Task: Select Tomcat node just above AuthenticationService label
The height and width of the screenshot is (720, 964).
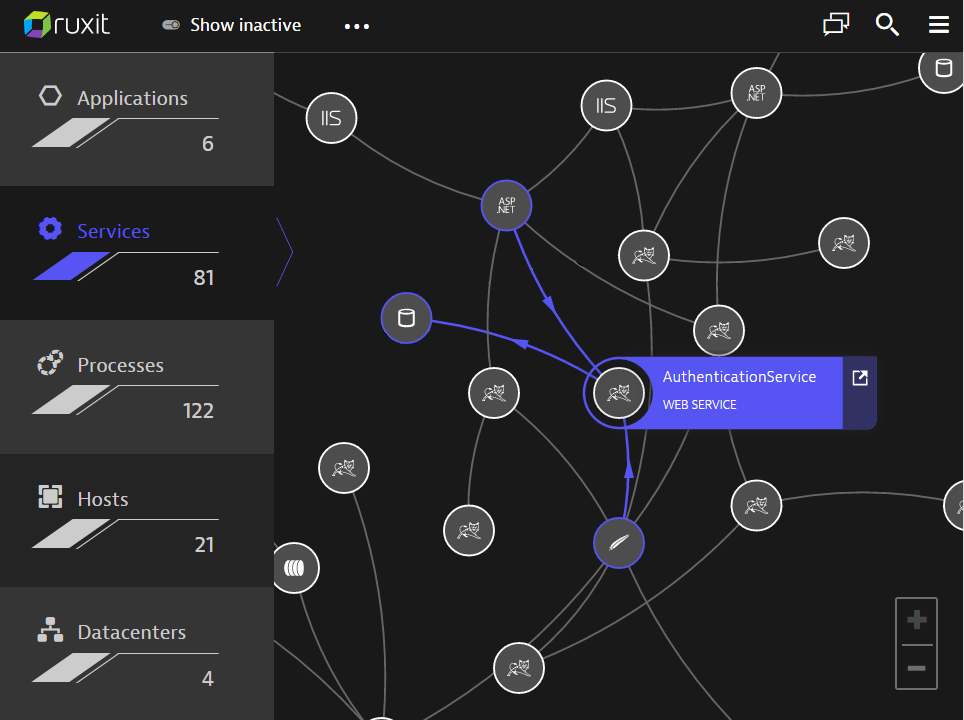Action: [x=719, y=330]
